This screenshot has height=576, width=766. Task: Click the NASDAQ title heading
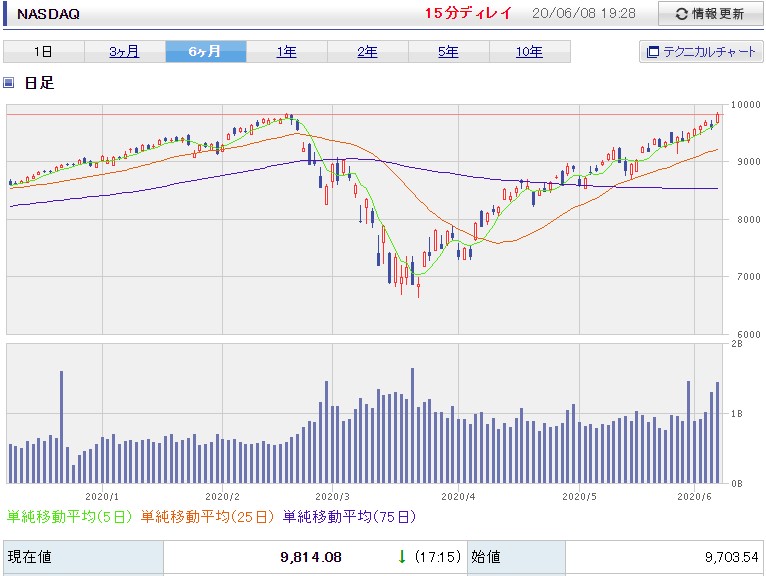pyautogui.click(x=48, y=14)
